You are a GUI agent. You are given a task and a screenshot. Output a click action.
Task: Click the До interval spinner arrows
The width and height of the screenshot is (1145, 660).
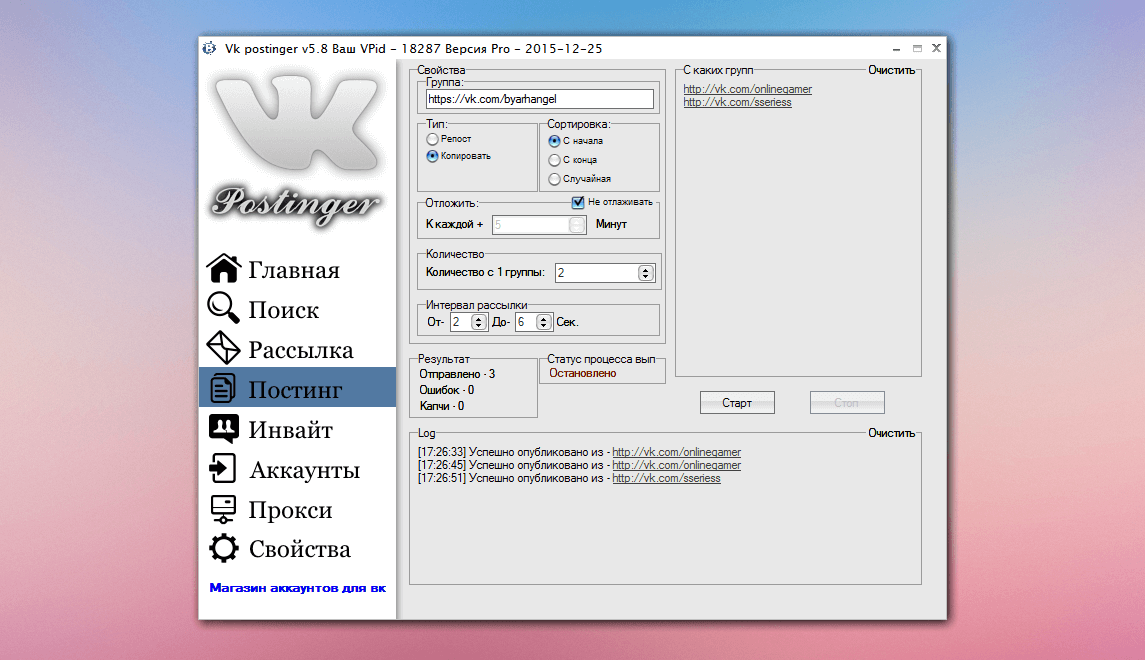coord(543,322)
